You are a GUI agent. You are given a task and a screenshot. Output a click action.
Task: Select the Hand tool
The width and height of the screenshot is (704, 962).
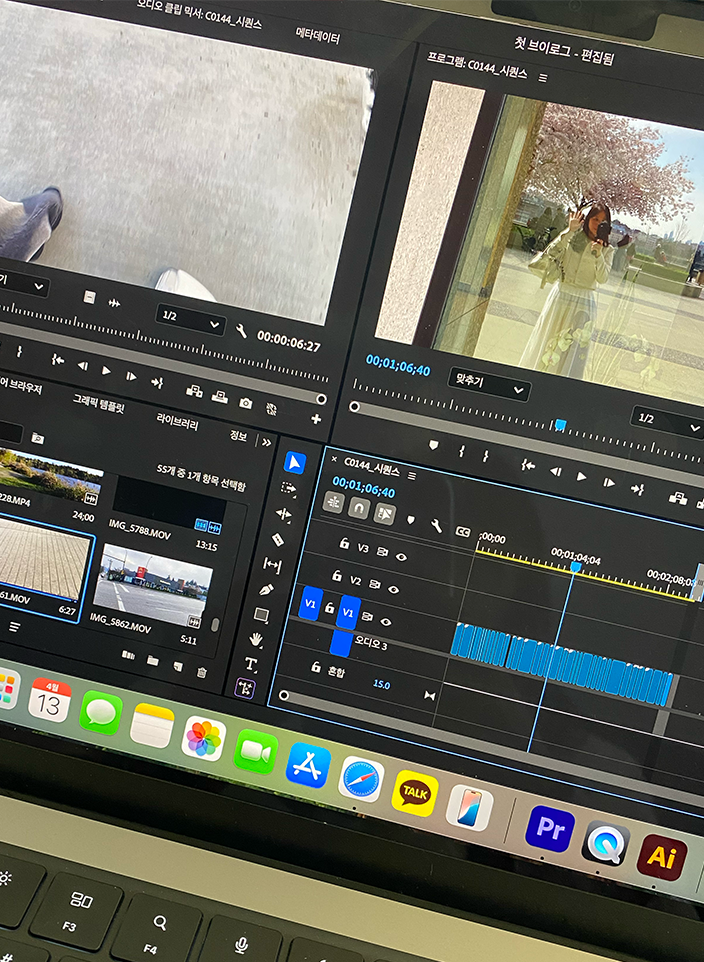pos(256,640)
